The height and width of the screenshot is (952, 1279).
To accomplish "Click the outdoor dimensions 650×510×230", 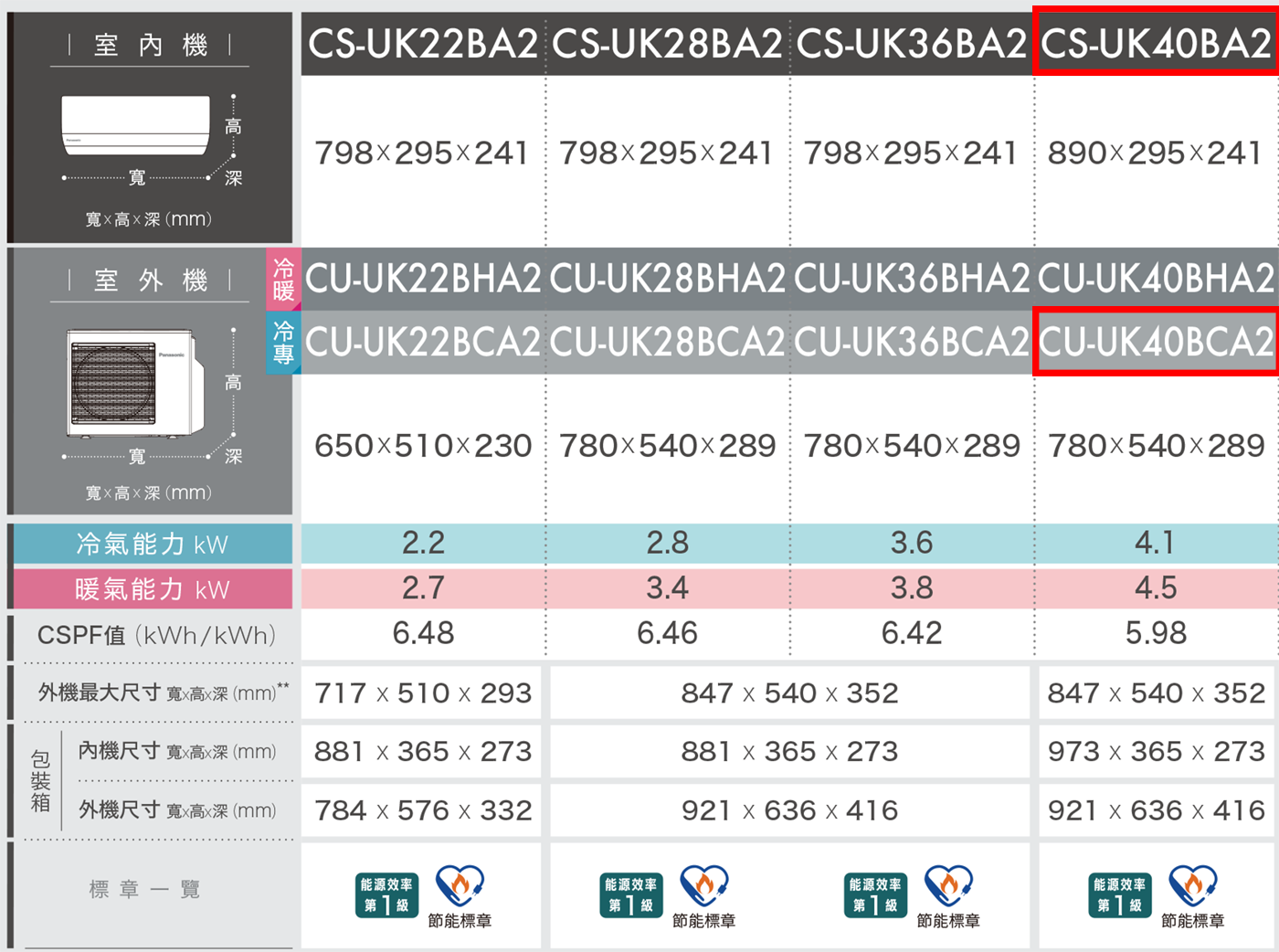I will (x=423, y=446).
